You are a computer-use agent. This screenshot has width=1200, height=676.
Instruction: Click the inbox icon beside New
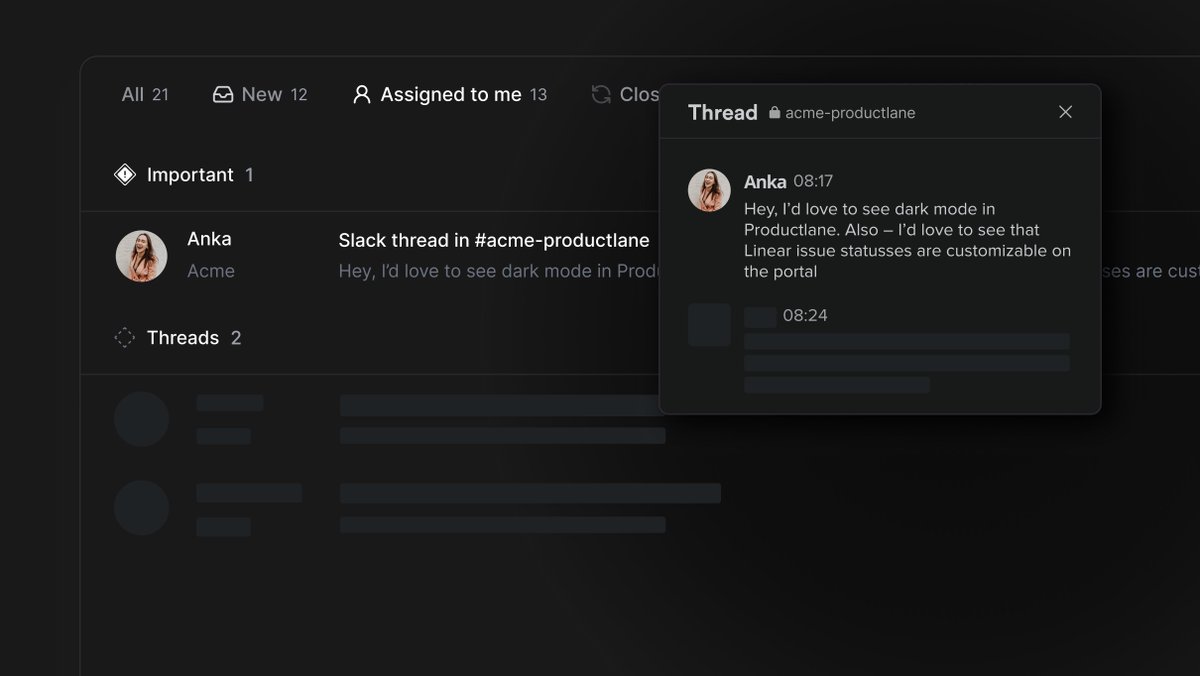[223, 94]
